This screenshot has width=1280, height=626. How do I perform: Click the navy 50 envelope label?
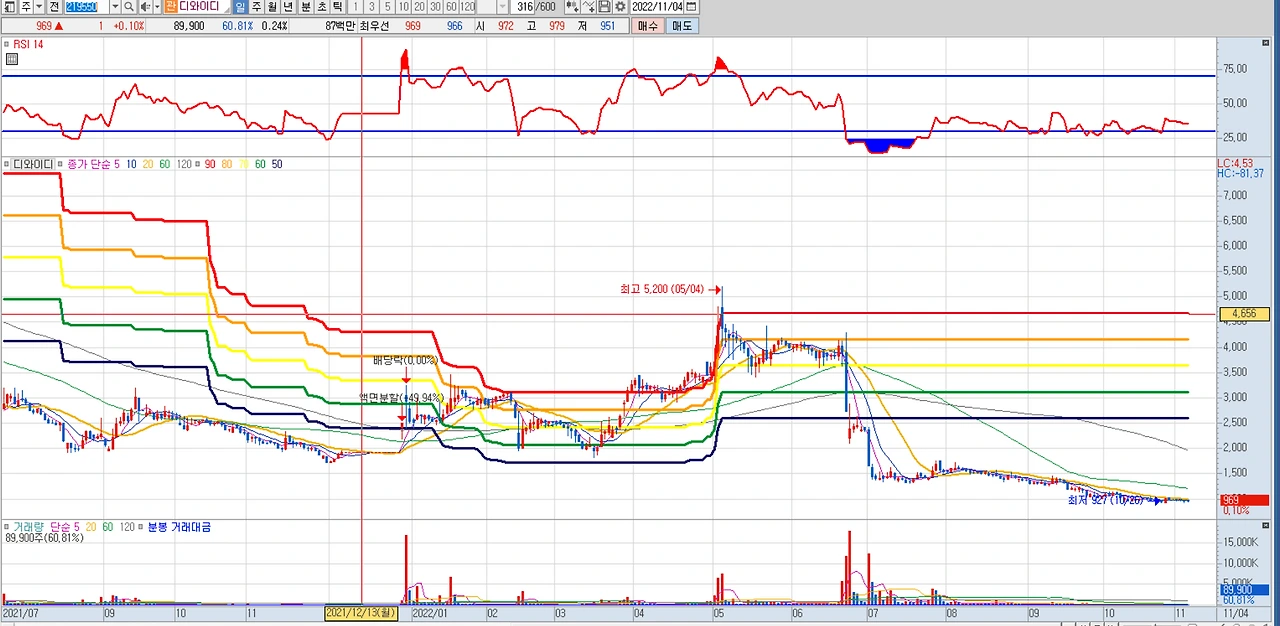click(277, 164)
